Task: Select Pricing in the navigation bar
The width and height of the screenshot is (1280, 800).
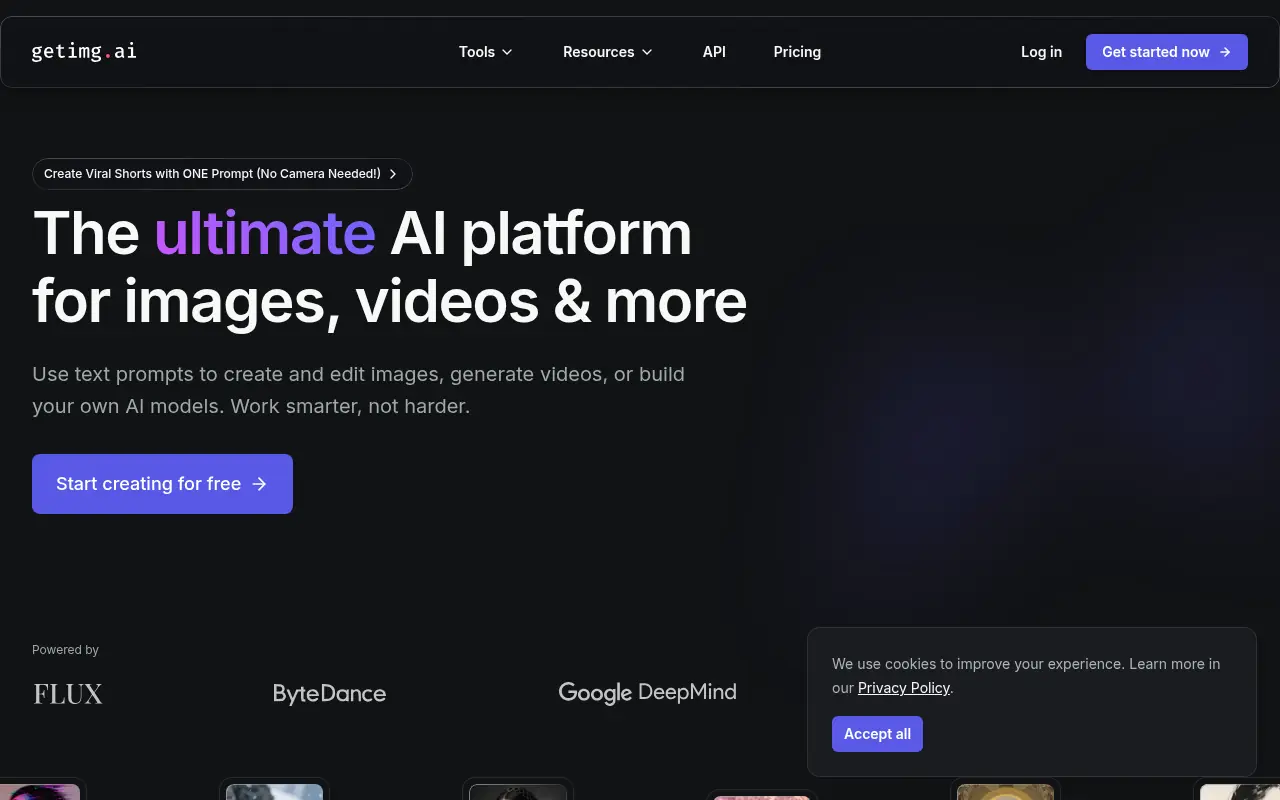Action: click(x=797, y=51)
